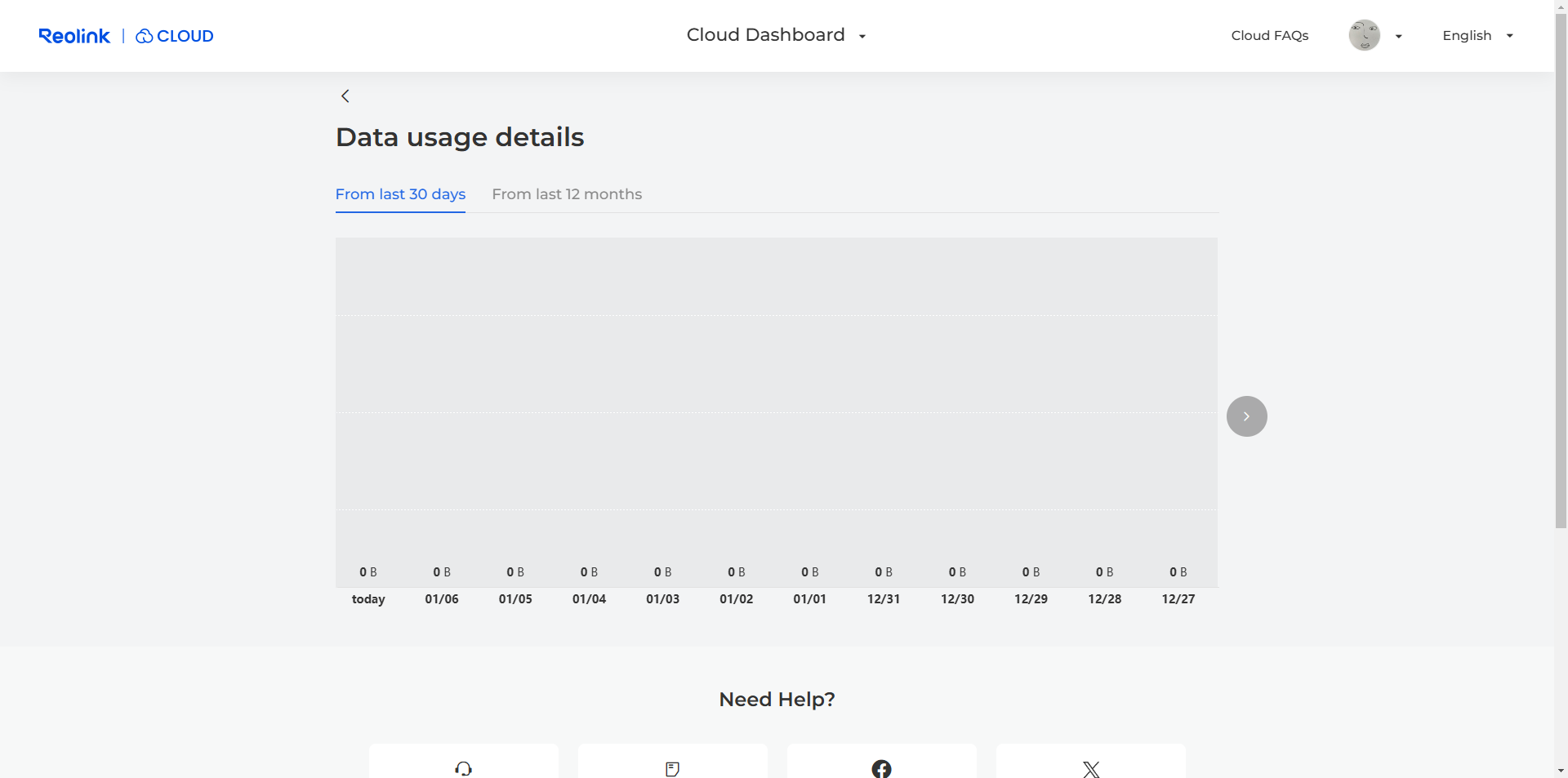Click the 12/31 date label

[x=884, y=599]
